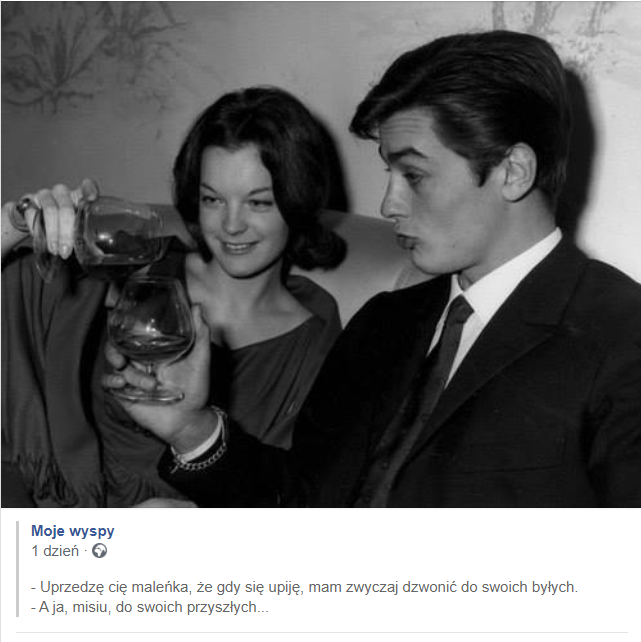This screenshot has height=642, width=641.
Task: Click the upright brandy glass in photo
Action: [x=150, y=340]
